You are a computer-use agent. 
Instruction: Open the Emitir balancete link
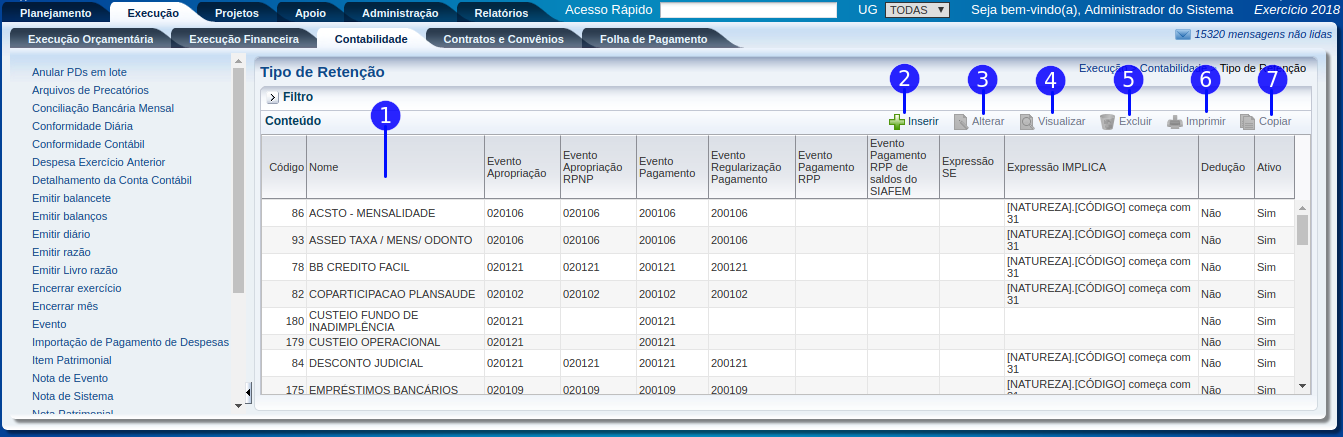tap(71, 198)
